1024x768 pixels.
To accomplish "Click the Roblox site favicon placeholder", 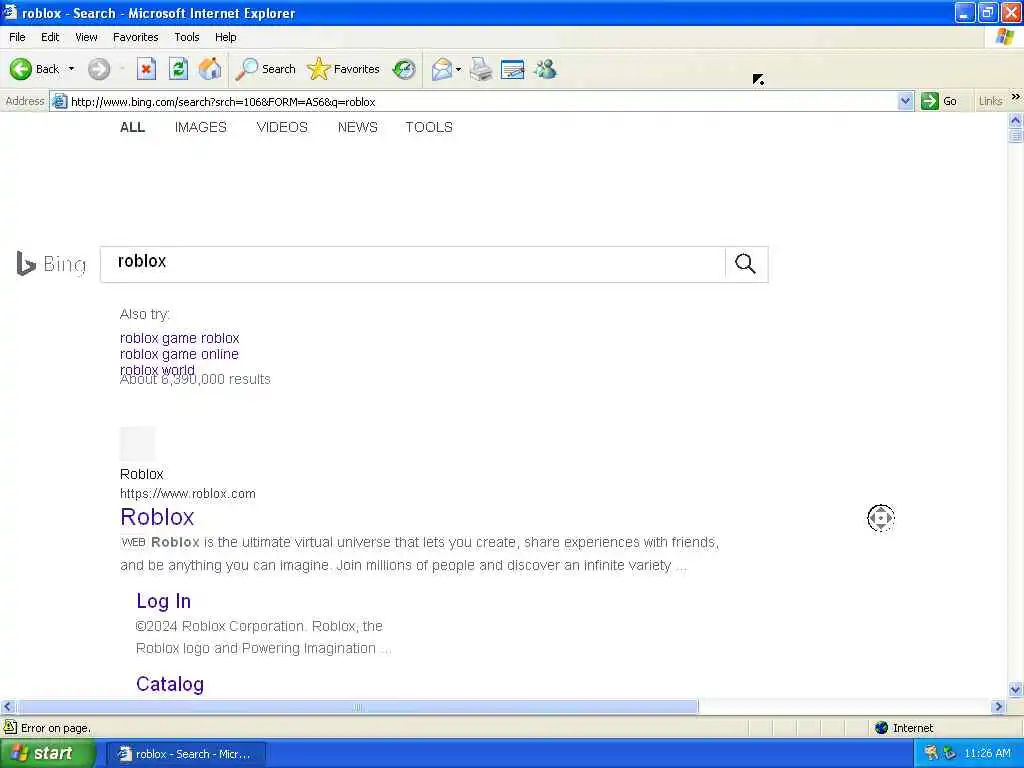I will click(x=137, y=443).
